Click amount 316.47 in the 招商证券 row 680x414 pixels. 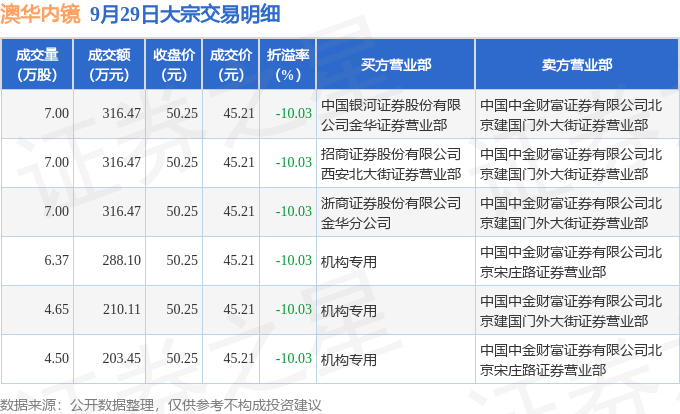[121, 163]
